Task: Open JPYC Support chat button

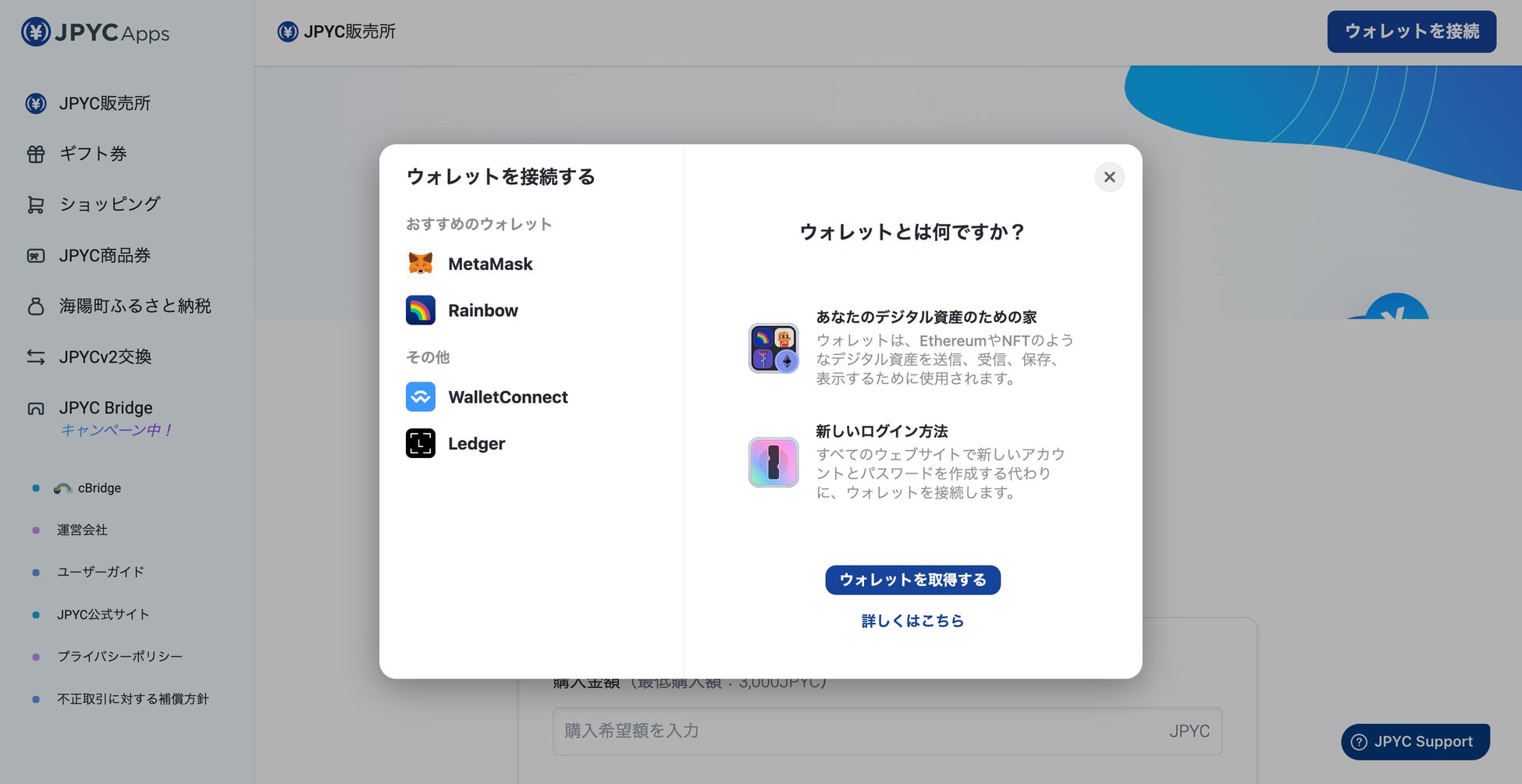Action: point(1415,742)
